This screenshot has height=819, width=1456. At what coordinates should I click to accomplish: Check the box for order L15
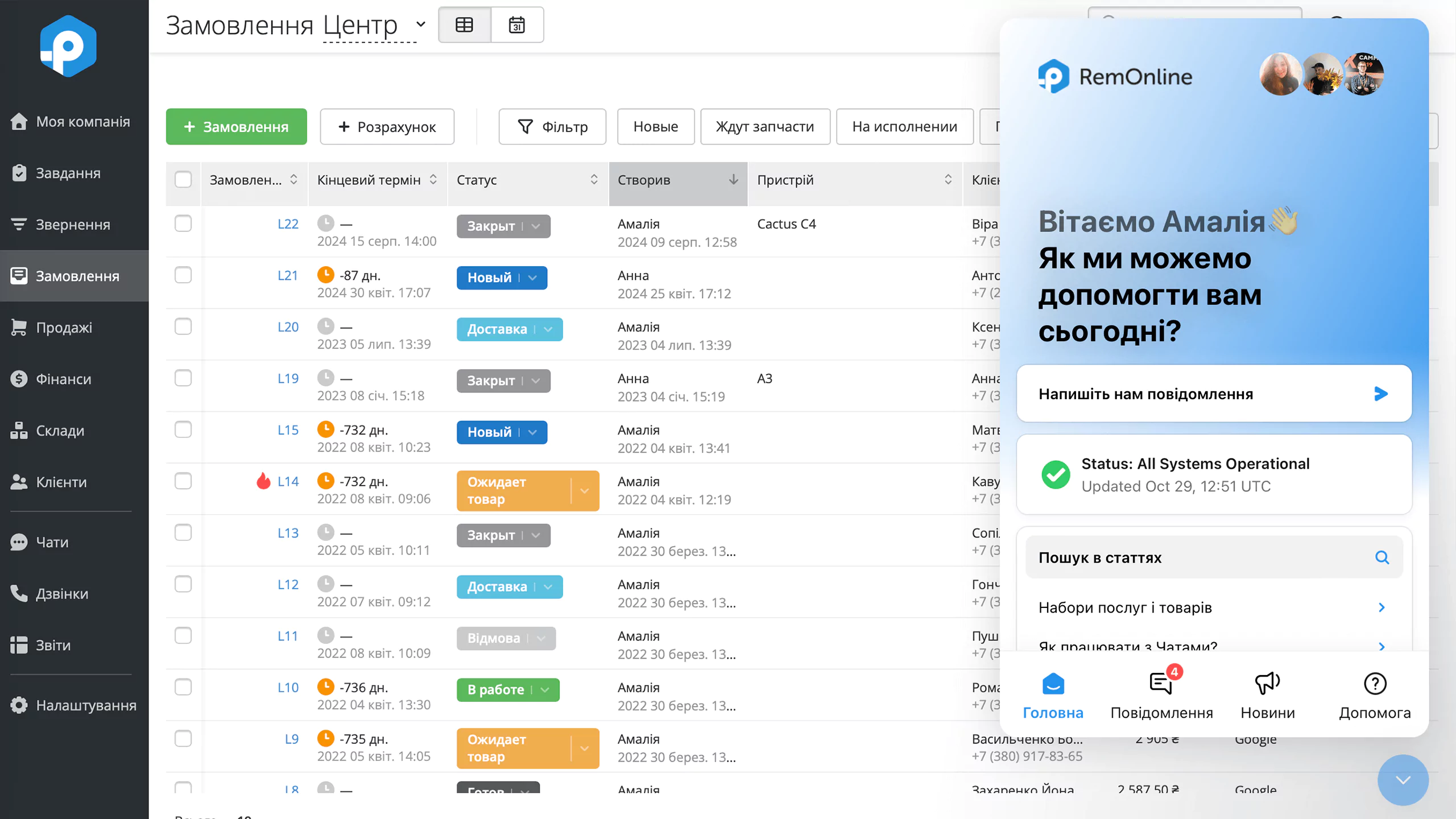[183, 429]
